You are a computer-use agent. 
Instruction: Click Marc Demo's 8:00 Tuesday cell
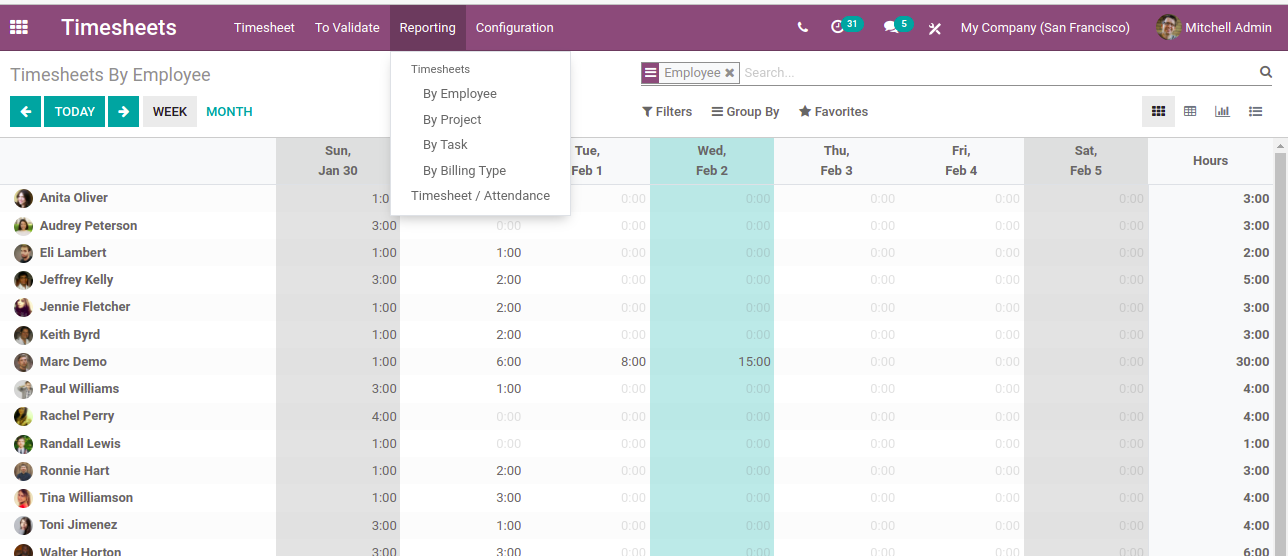coord(587,362)
